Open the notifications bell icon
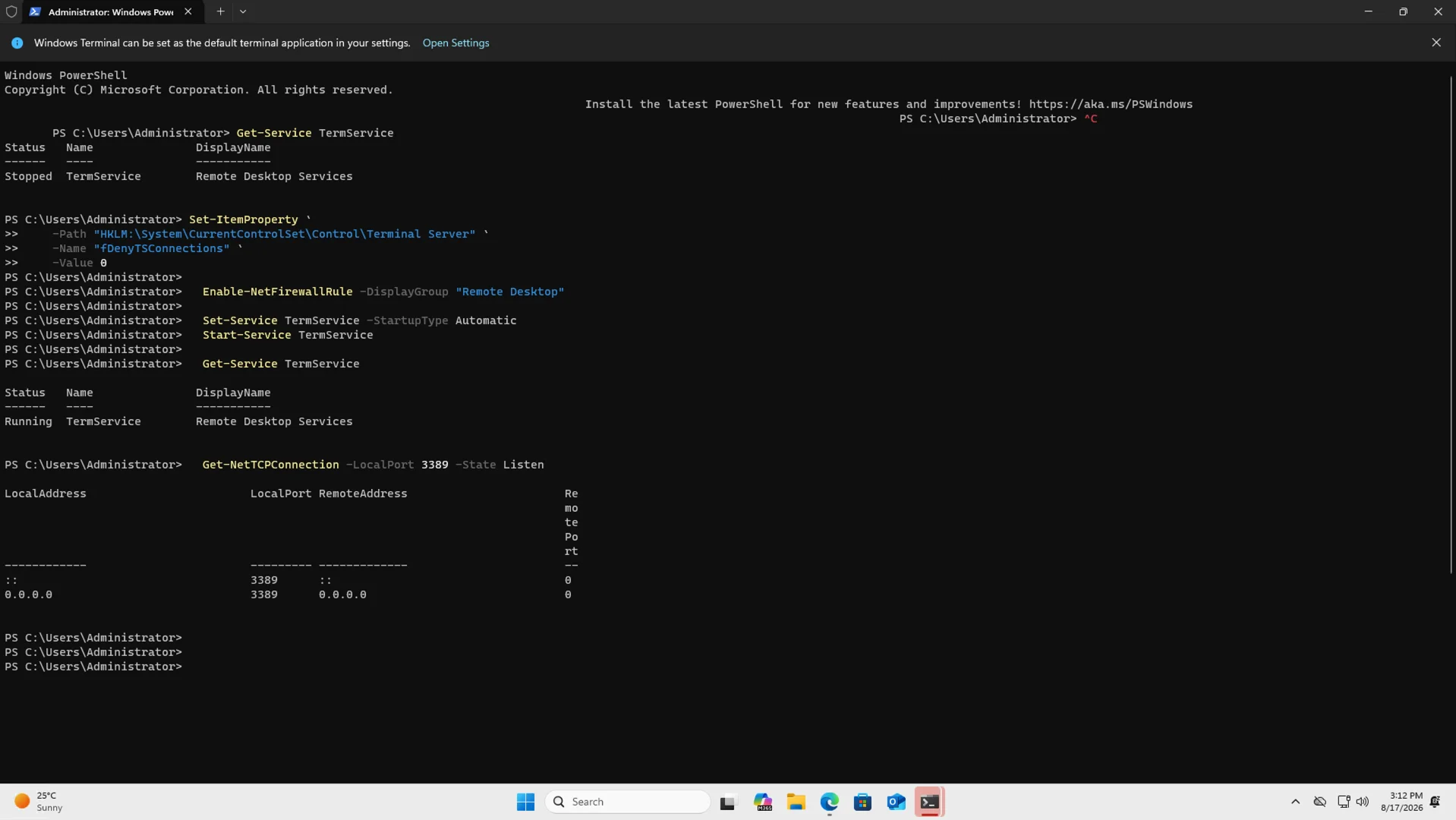 point(1435,802)
